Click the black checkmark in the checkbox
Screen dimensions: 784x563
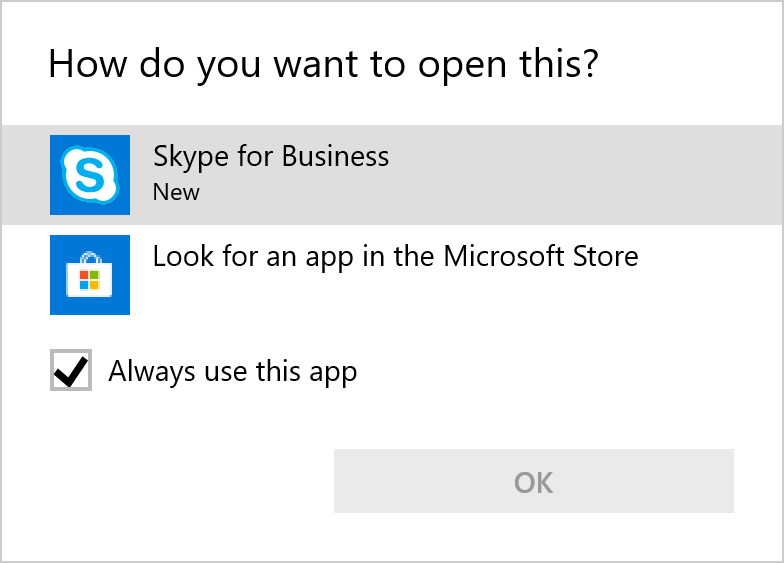pos(70,372)
